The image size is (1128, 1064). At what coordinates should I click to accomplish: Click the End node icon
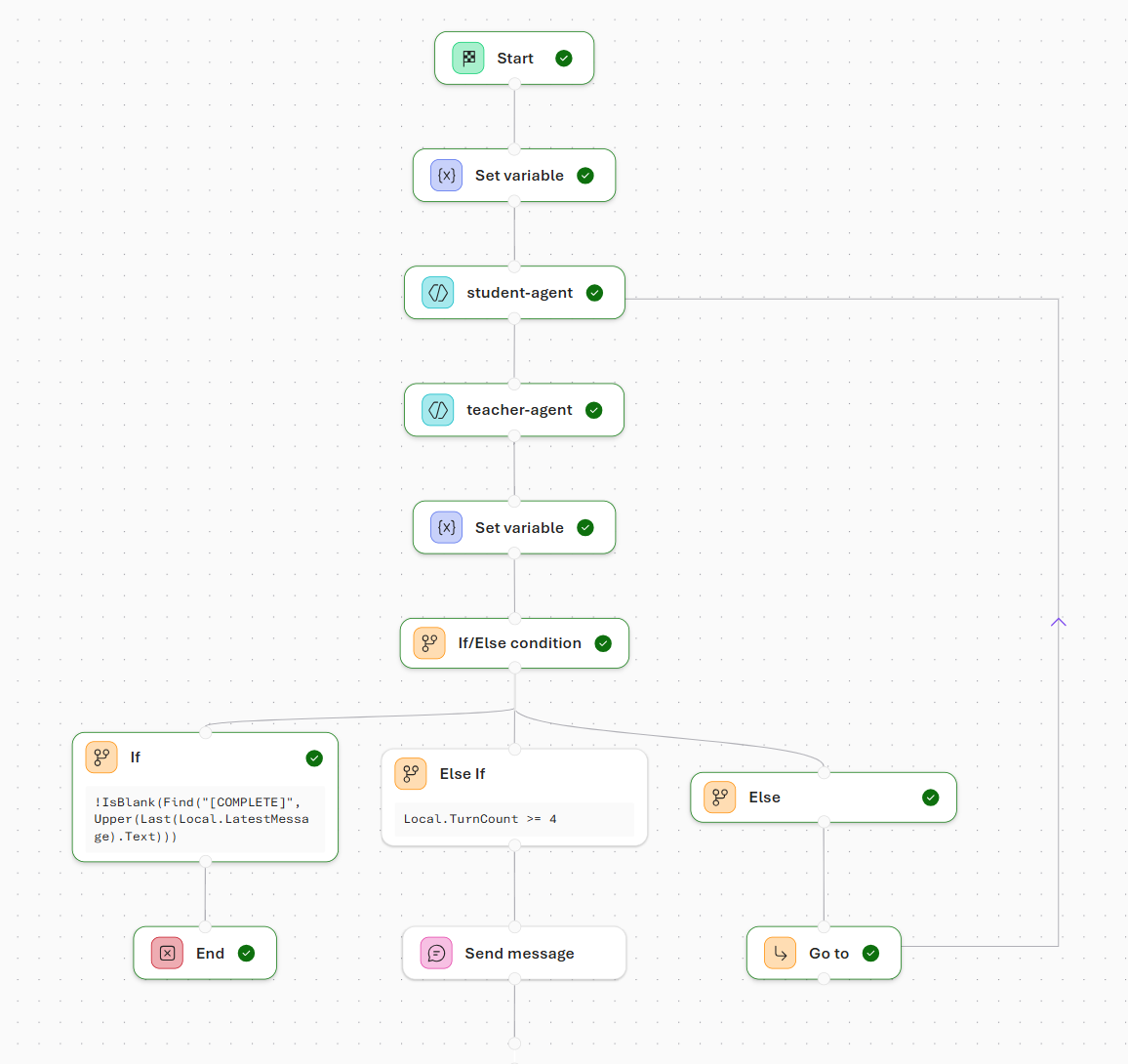point(167,953)
